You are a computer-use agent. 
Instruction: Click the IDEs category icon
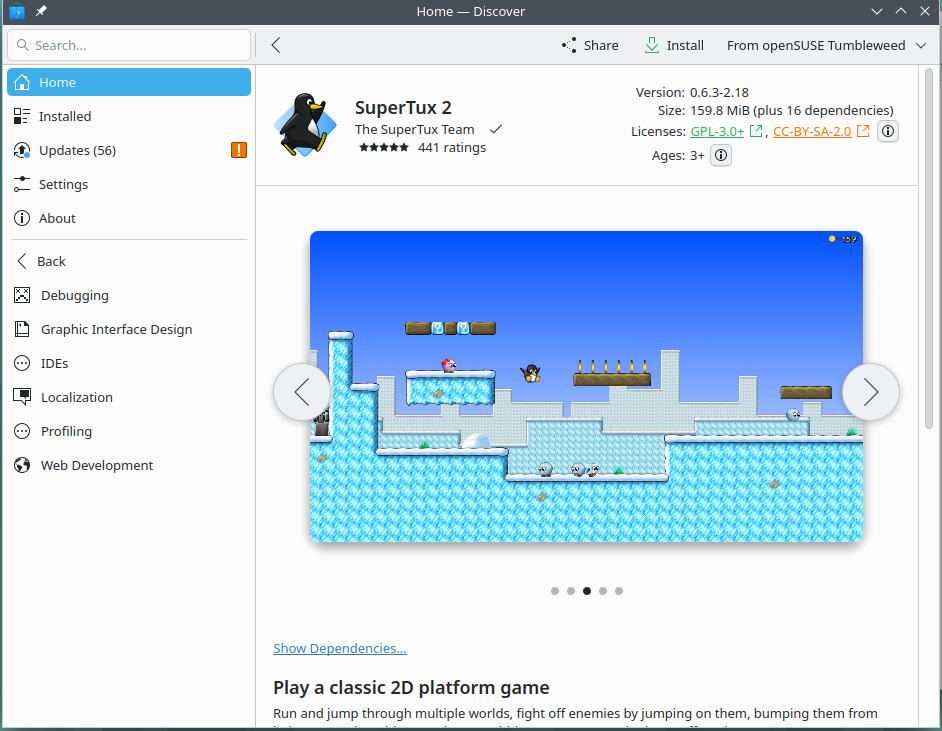22,363
